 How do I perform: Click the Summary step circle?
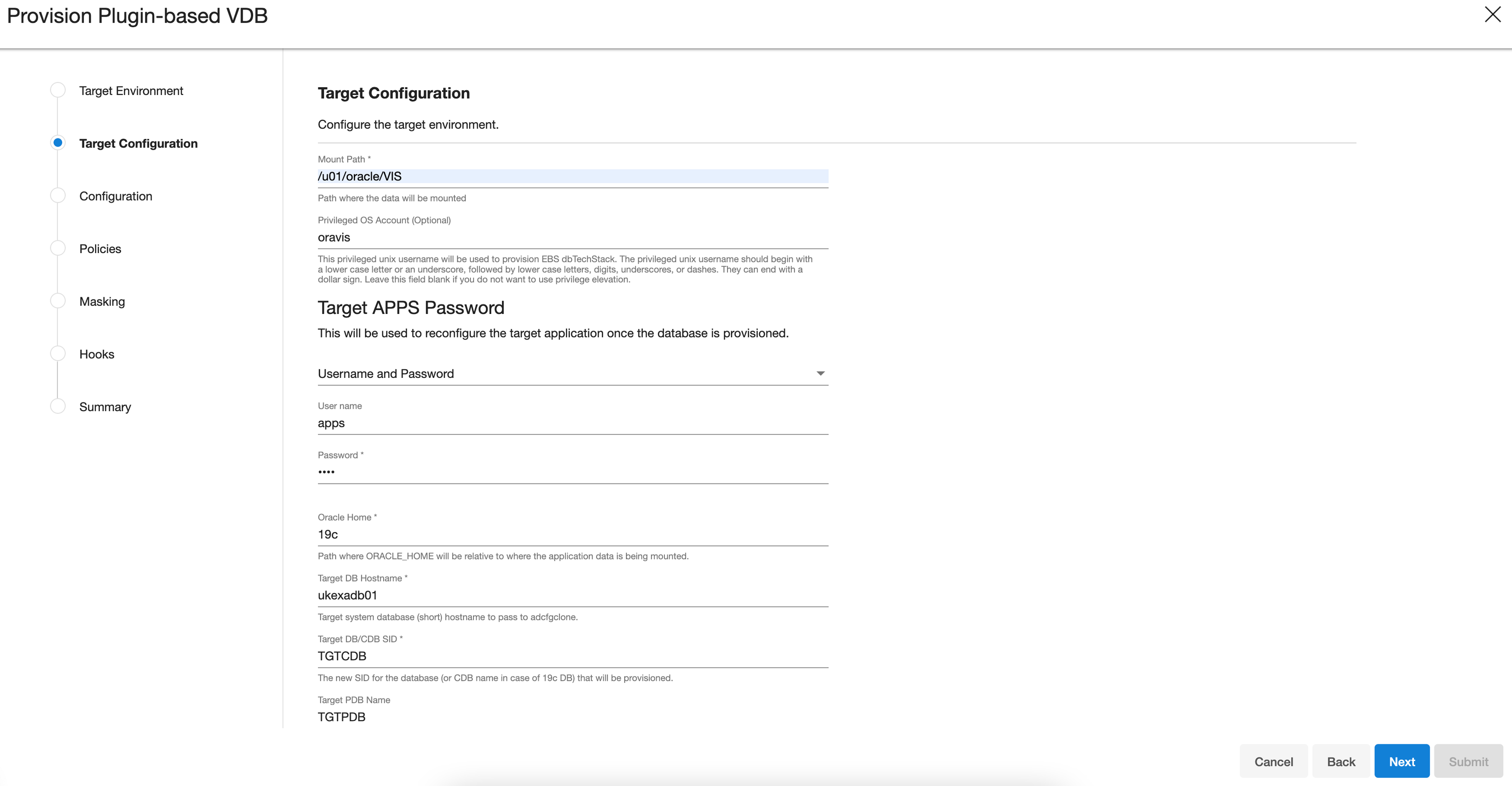point(57,406)
